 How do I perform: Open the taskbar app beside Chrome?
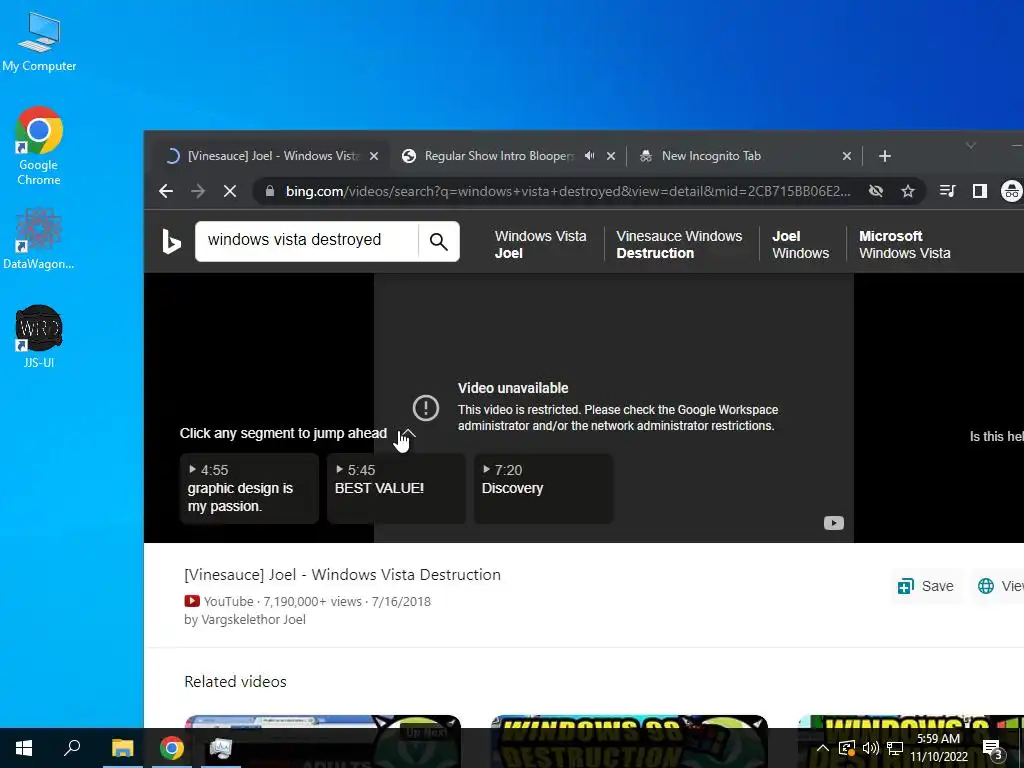click(x=221, y=748)
